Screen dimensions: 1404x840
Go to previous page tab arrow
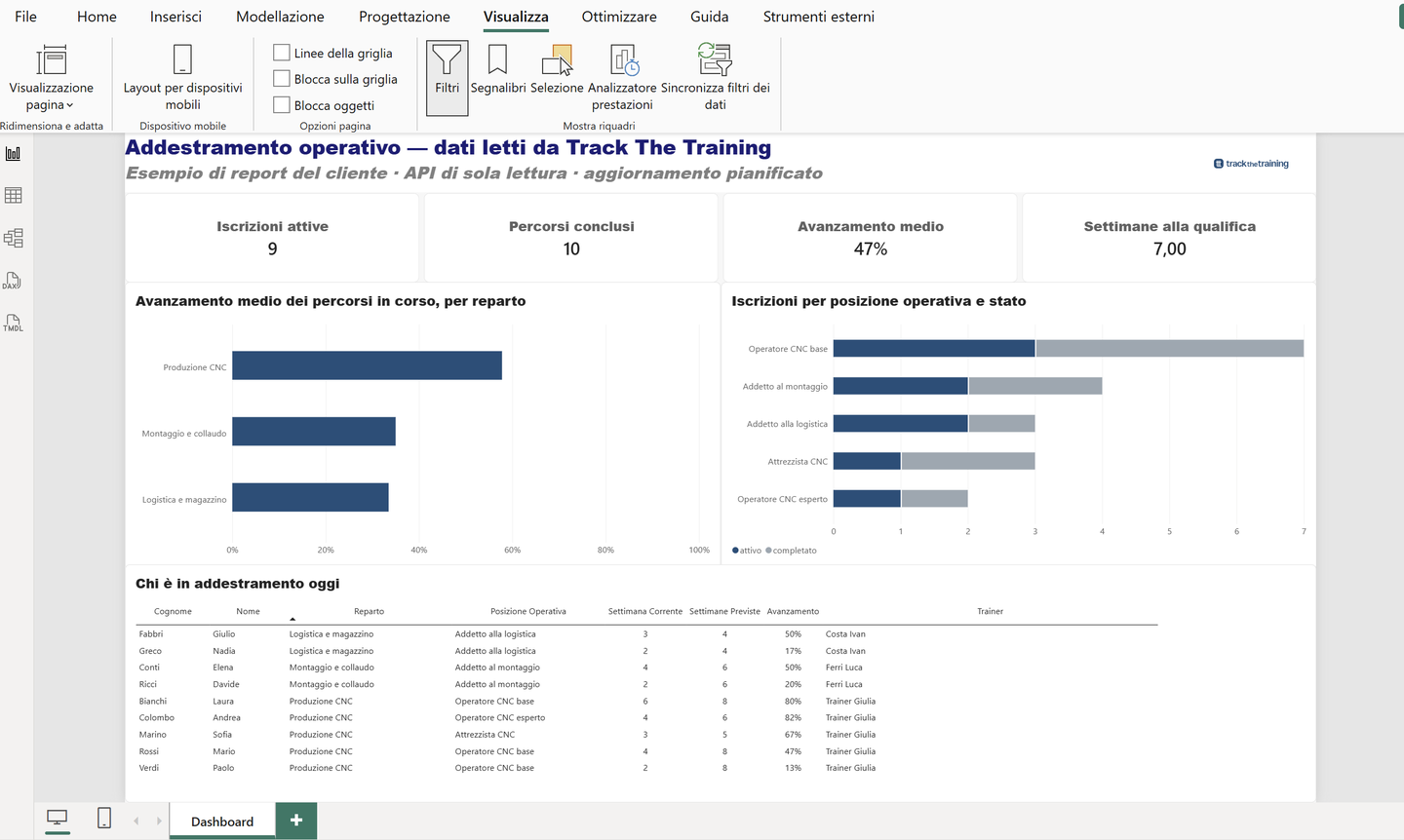[x=136, y=821]
